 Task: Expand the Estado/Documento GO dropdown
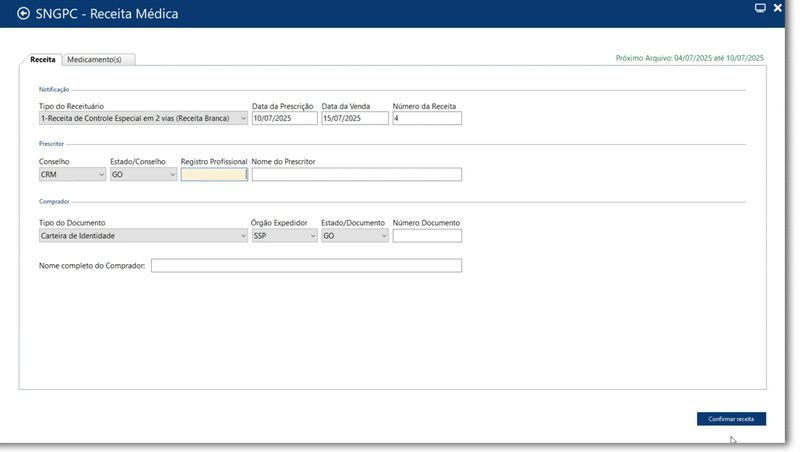[x=355, y=236]
